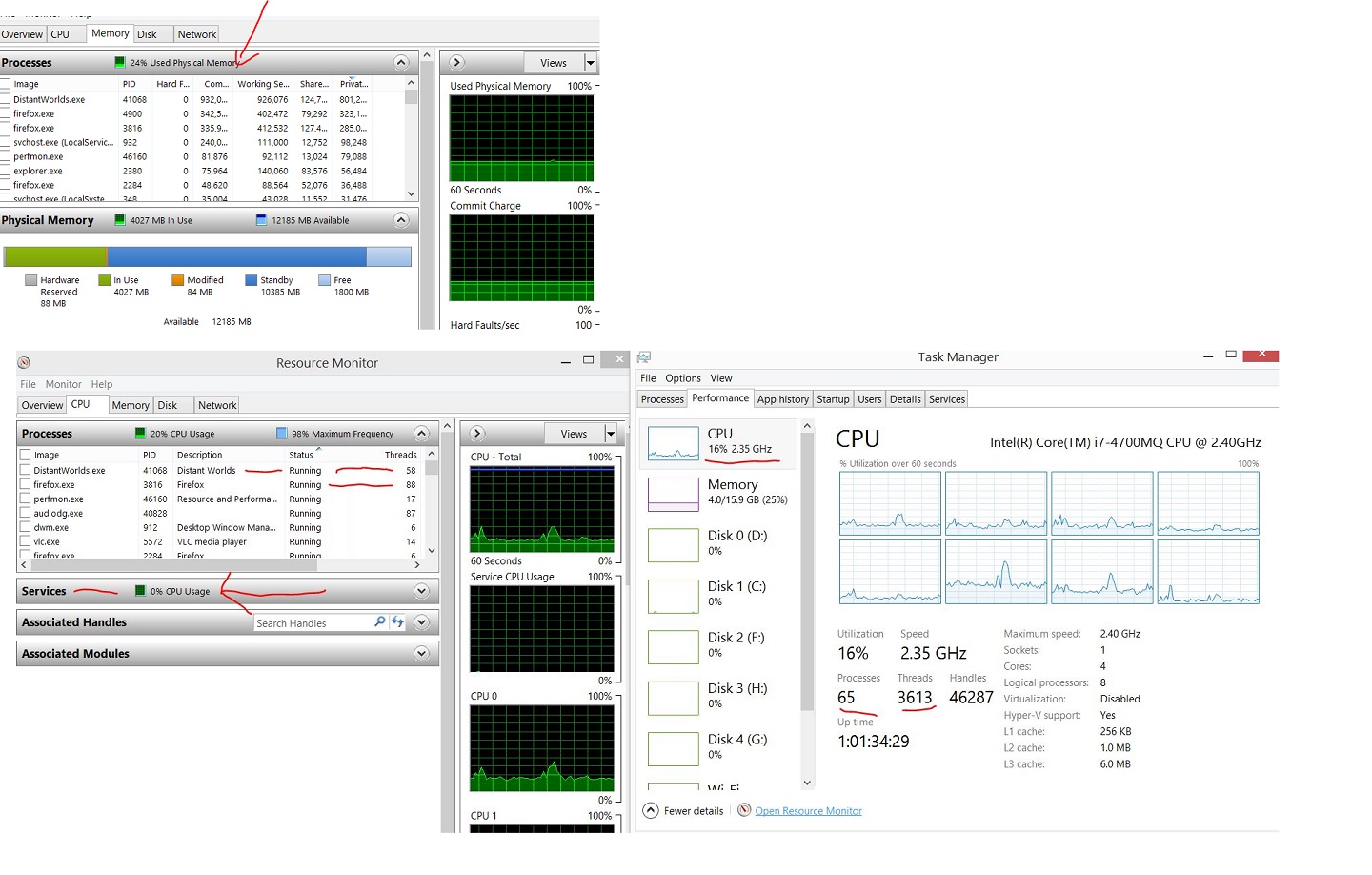
Task: Click the Resource Monitor title bar app icon
Action: [24, 362]
